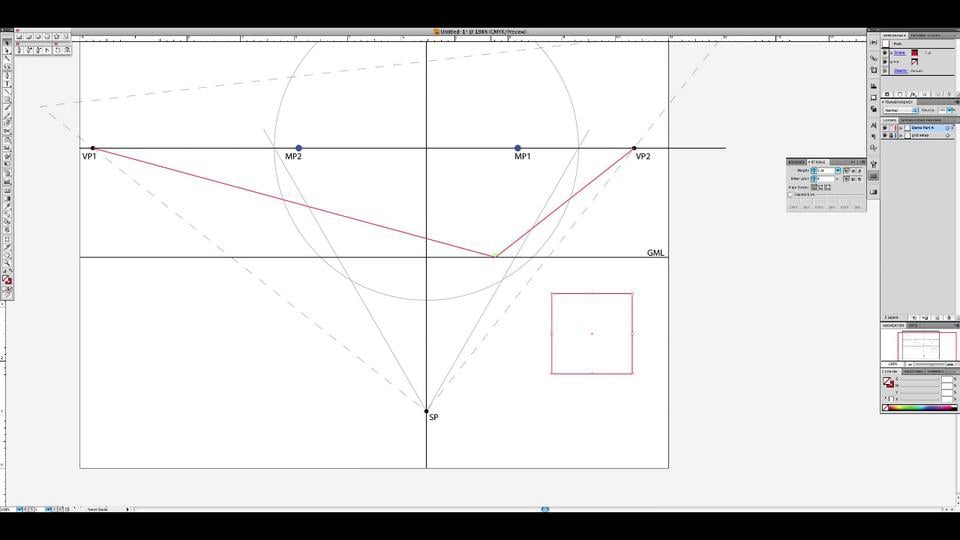The width and height of the screenshot is (960, 540).
Task: Select the Lasso tool
Action: coord(7,66)
